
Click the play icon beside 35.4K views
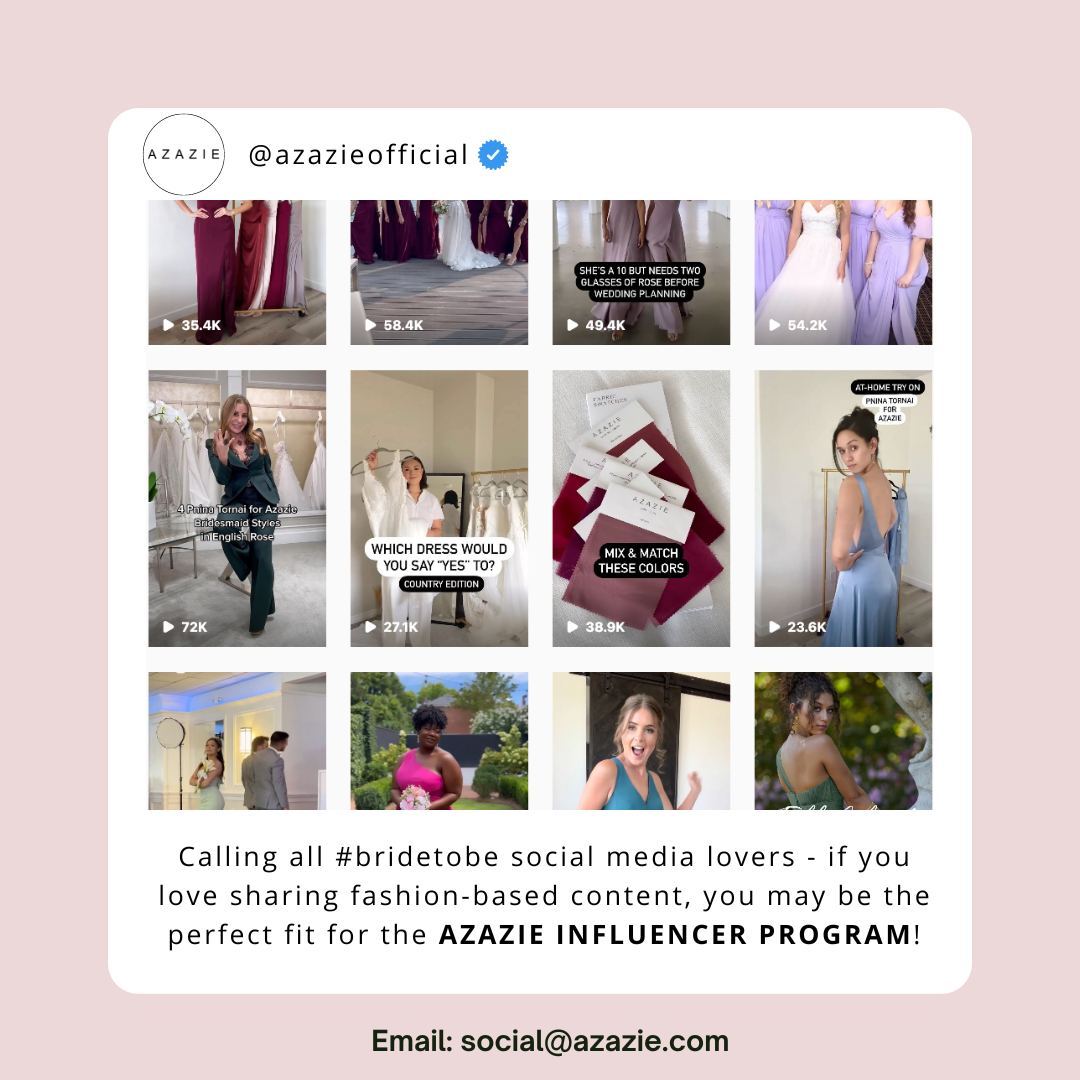click(168, 325)
